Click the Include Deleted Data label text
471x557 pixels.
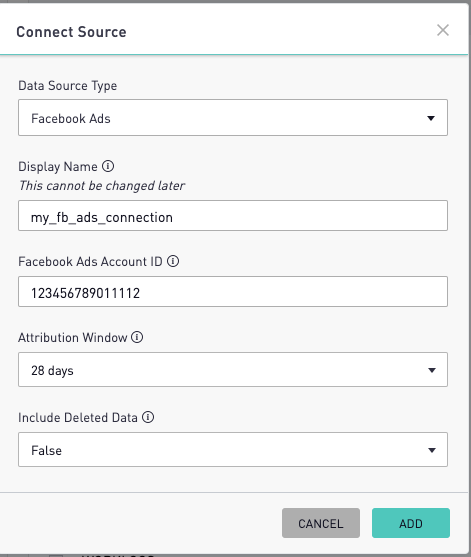[78, 417]
